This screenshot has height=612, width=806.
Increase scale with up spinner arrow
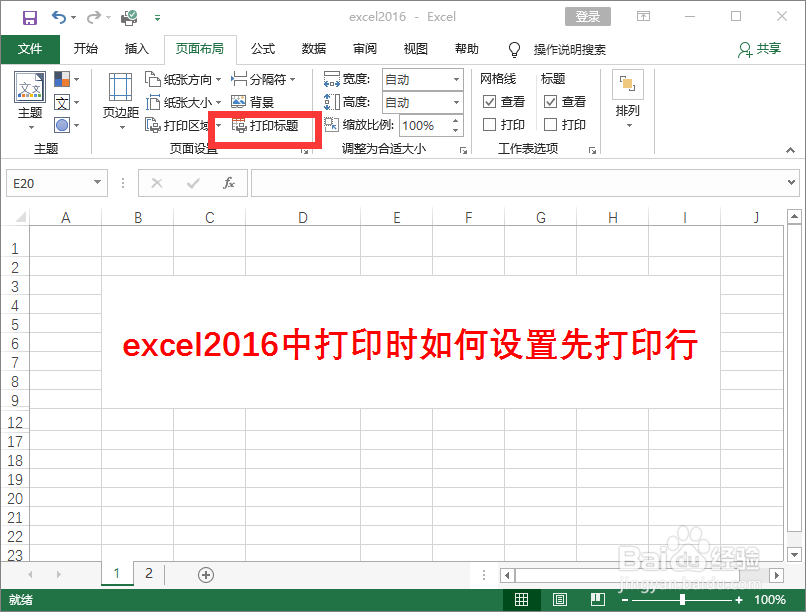[x=455, y=121]
